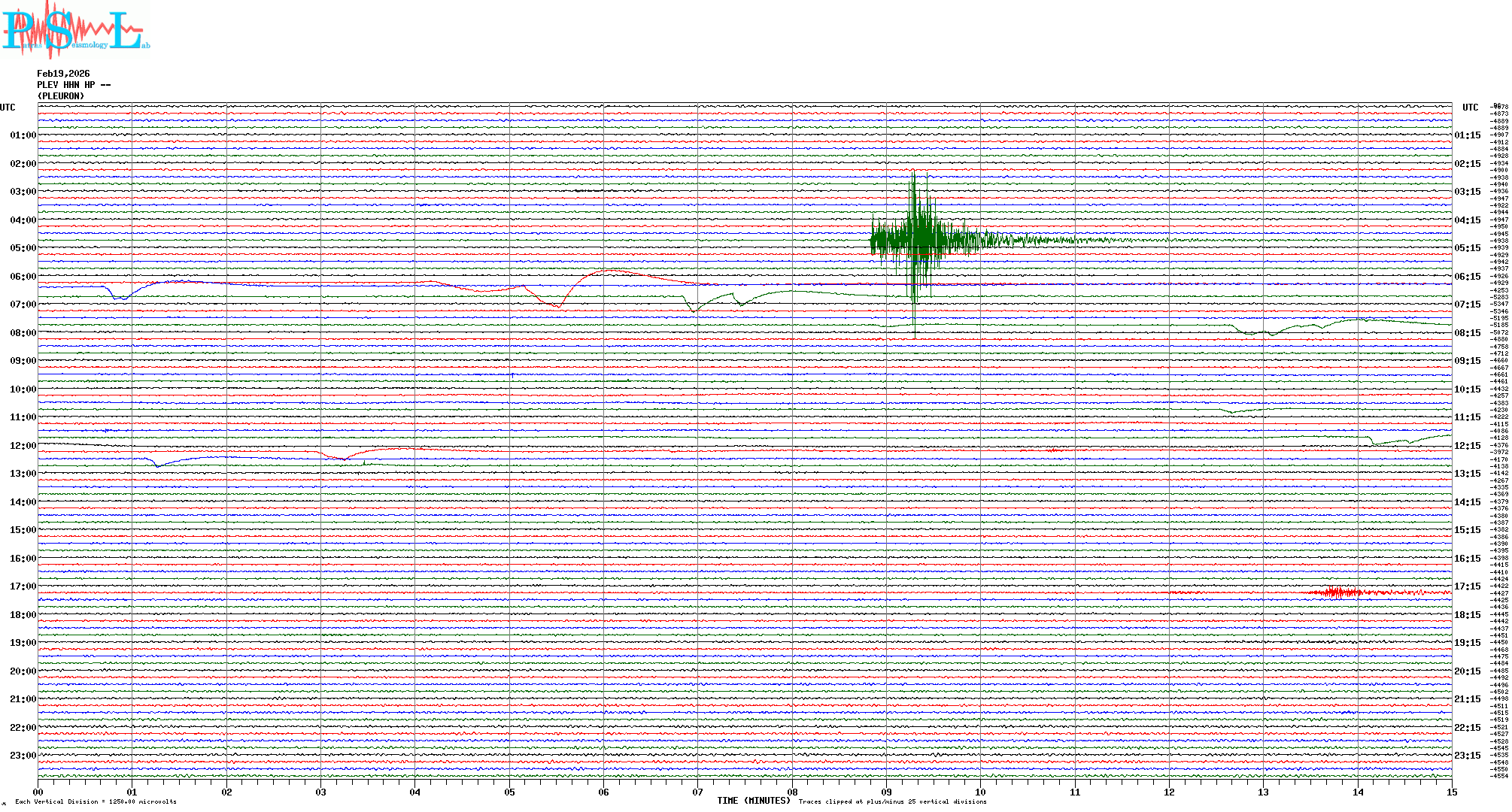Image resolution: width=1512 pixels, height=812 pixels.
Task: Click the 12:00 left time label
Action: point(23,446)
